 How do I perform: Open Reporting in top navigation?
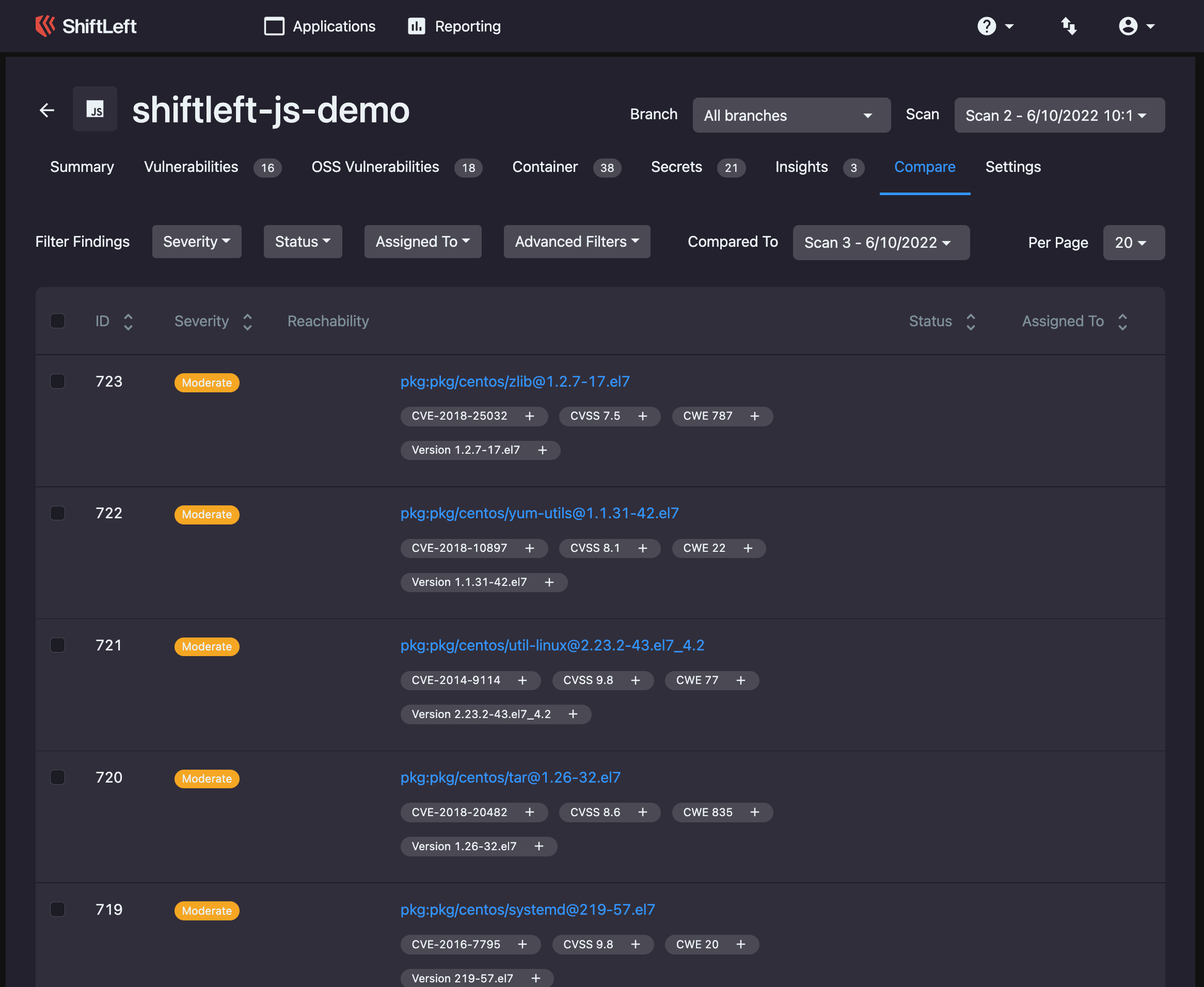click(454, 26)
